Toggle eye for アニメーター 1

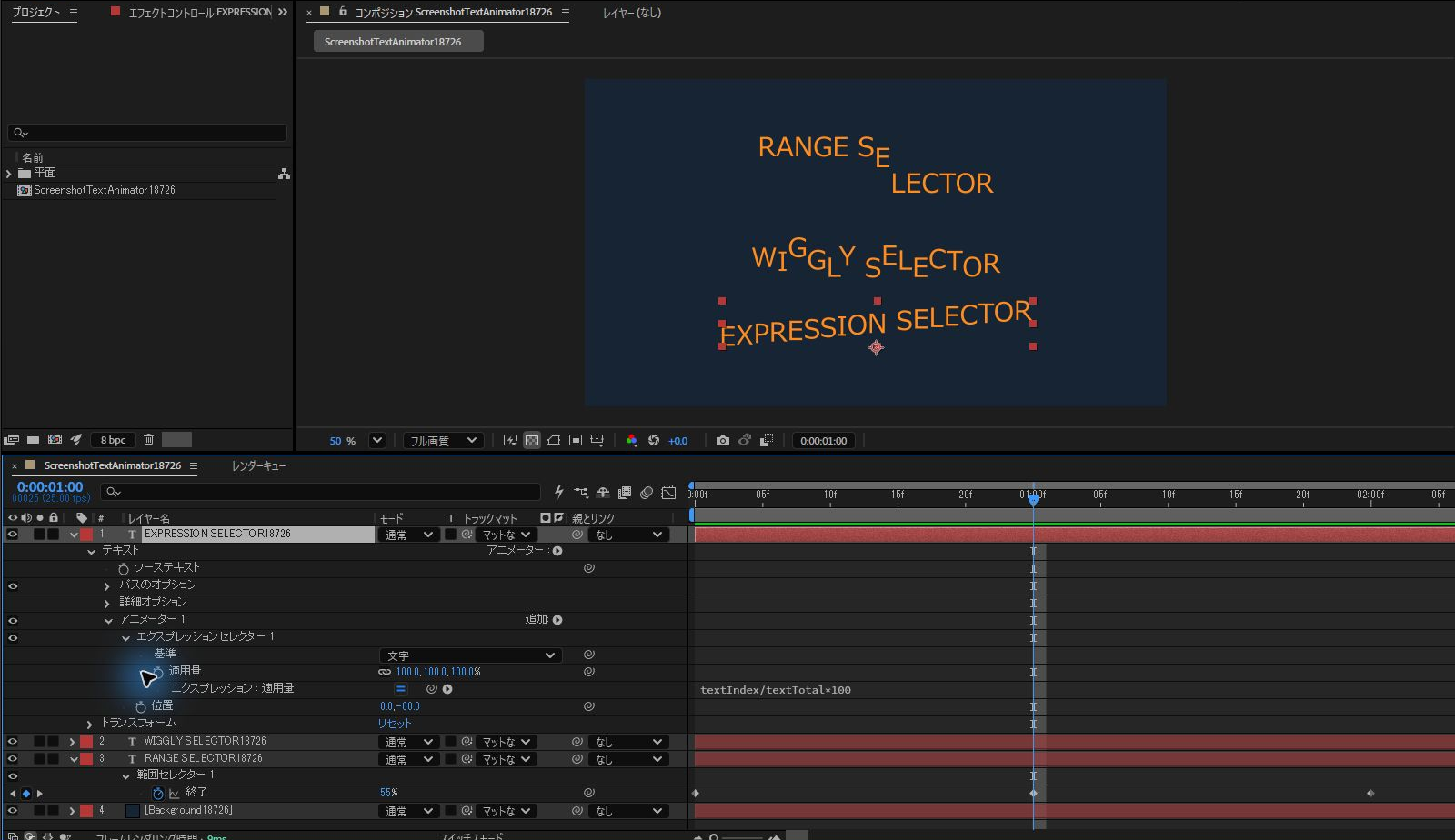tap(13, 621)
